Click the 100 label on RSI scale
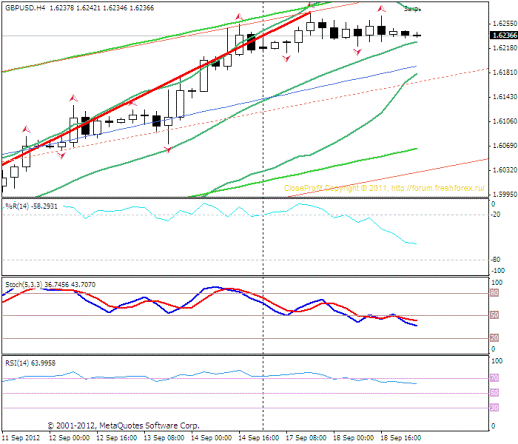Image resolution: width=518 pixels, height=444 pixels. tap(497, 361)
